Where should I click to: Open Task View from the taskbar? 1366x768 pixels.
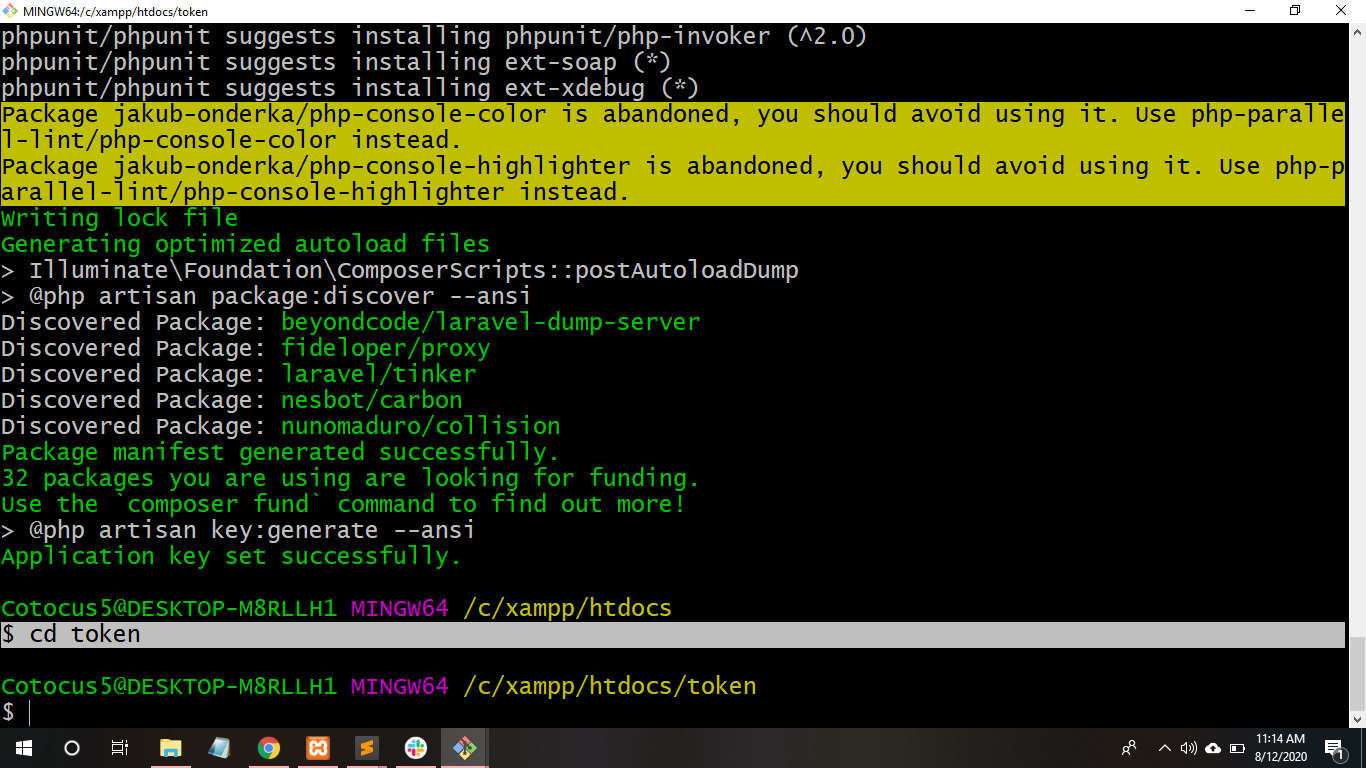pos(119,747)
